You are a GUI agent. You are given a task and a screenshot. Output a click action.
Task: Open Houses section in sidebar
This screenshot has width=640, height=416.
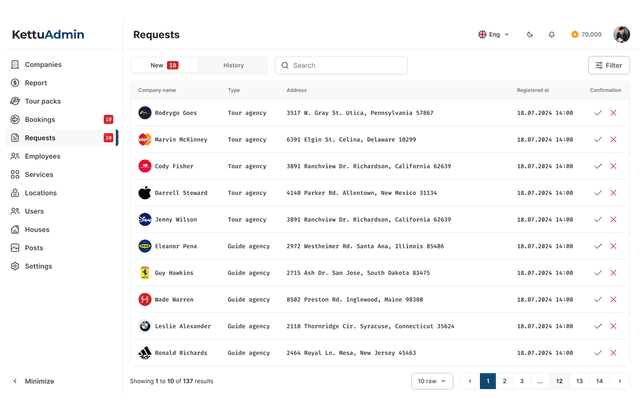coord(37,229)
